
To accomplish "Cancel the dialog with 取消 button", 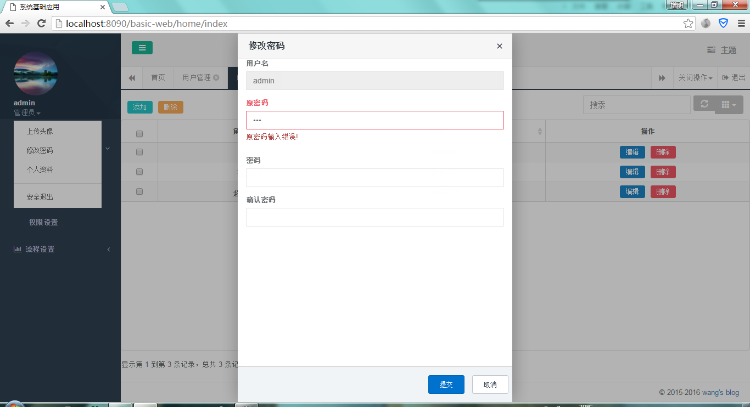I will 490,385.
